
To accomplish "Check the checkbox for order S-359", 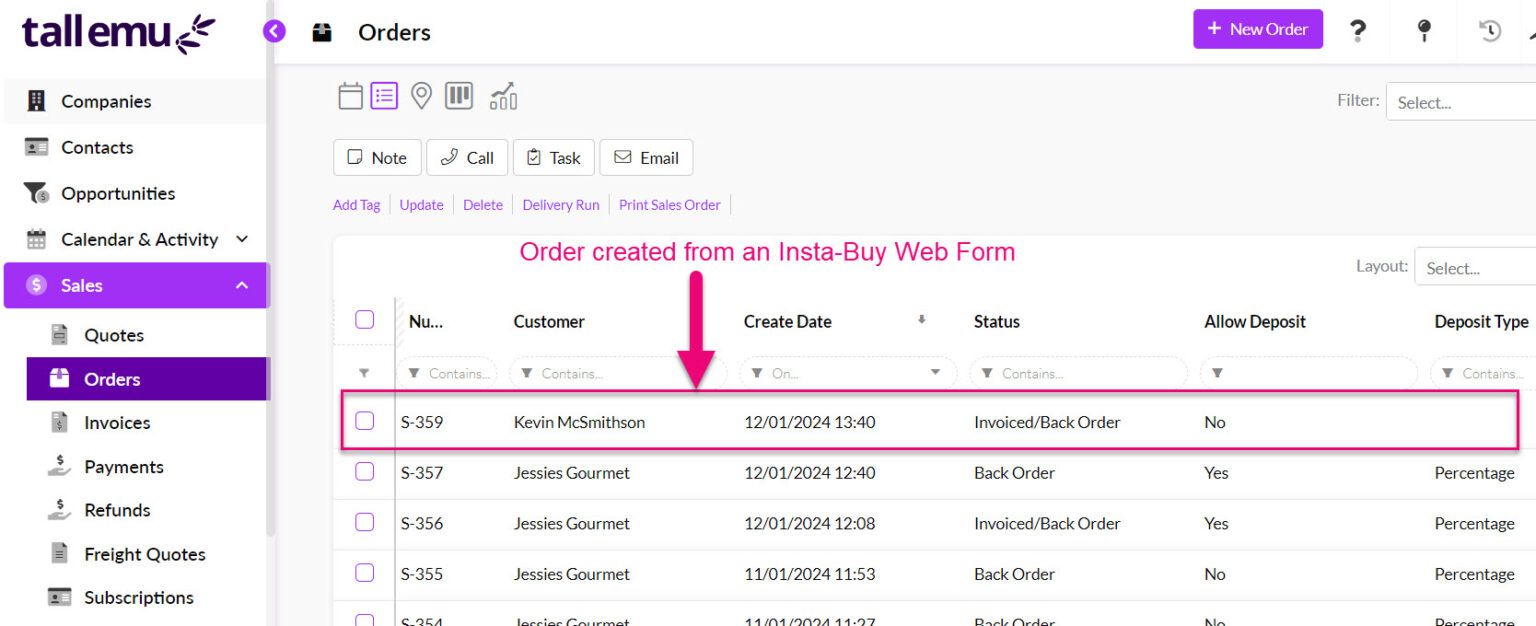I will tap(364, 421).
